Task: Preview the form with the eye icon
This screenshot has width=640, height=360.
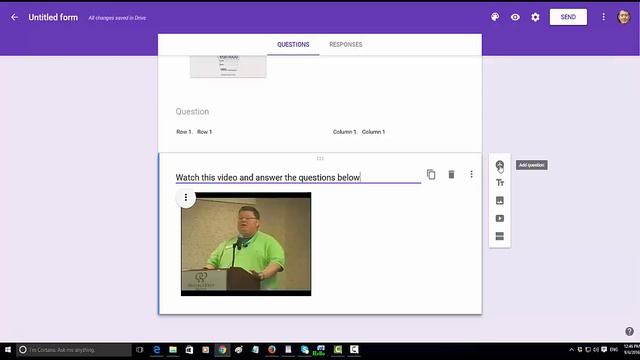Action: (x=515, y=17)
